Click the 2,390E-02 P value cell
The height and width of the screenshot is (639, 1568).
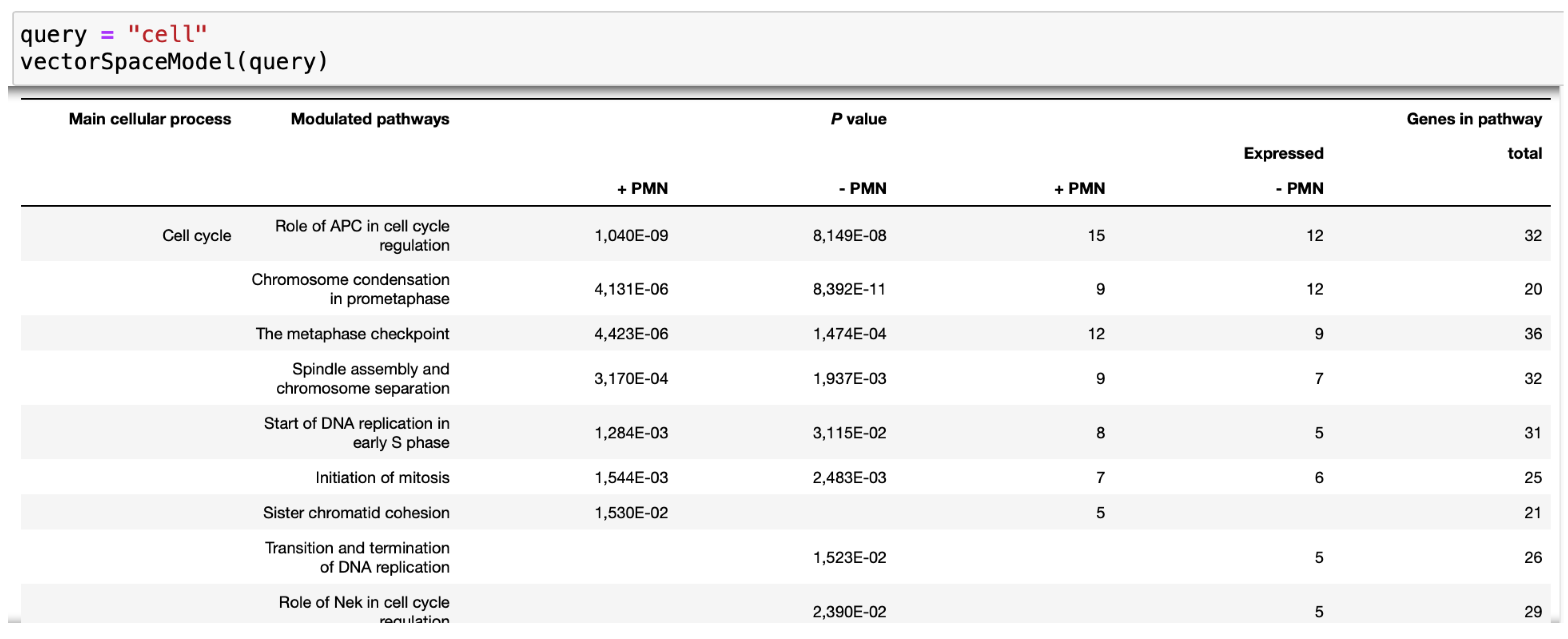(848, 611)
